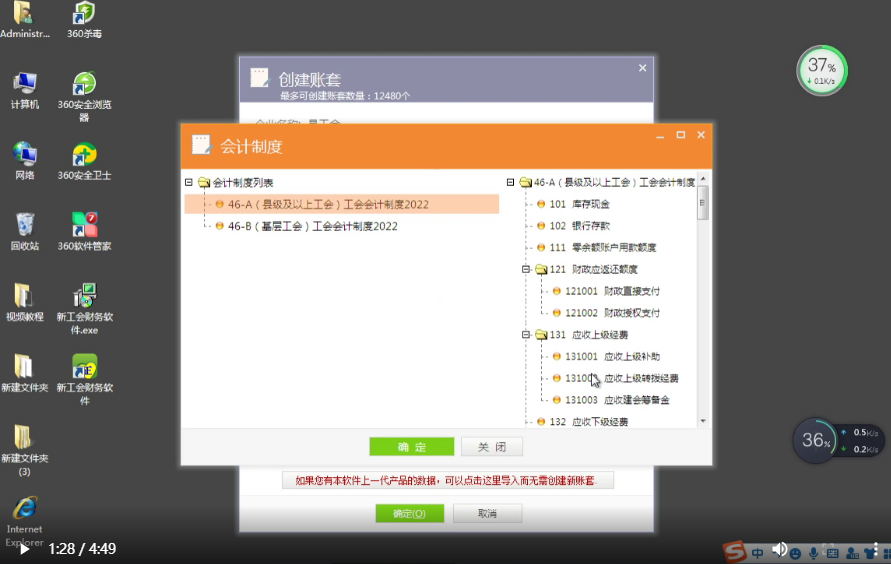
Task: Select account 101 库存现金
Action: [579, 204]
